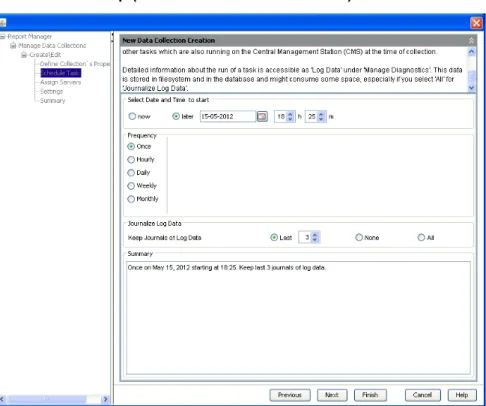This screenshot has height=406, width=486.
Task: Click the start date field 15-05-2012
Action: [x=228, y=116]
